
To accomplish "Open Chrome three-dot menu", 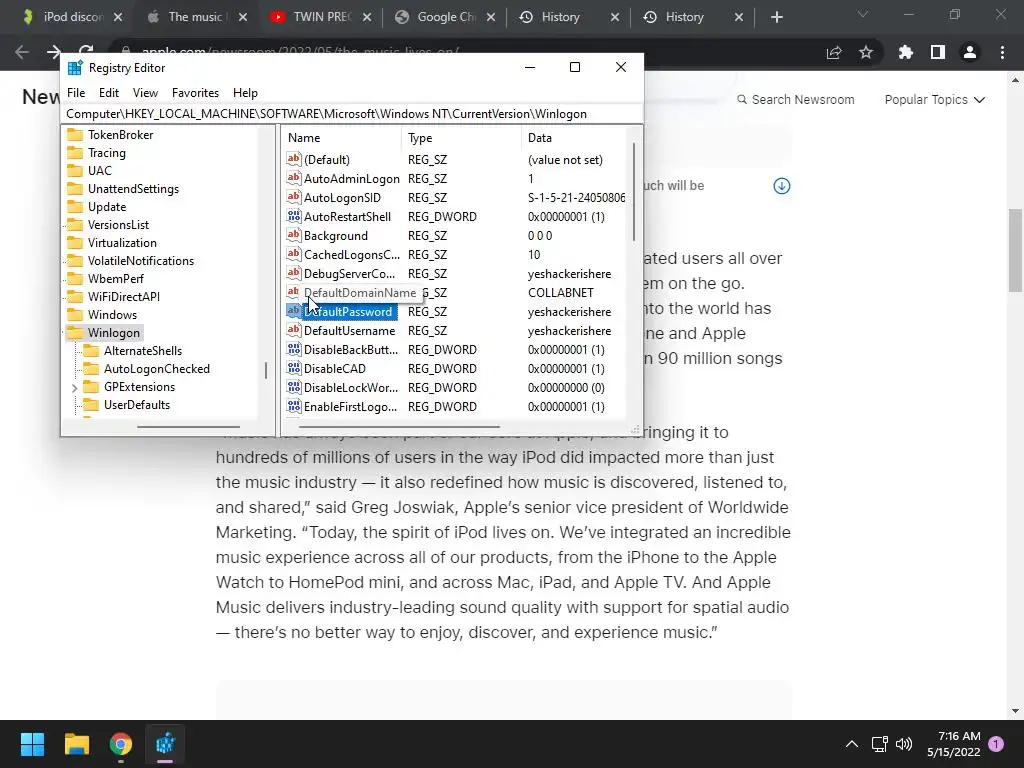I will 1002,52.
